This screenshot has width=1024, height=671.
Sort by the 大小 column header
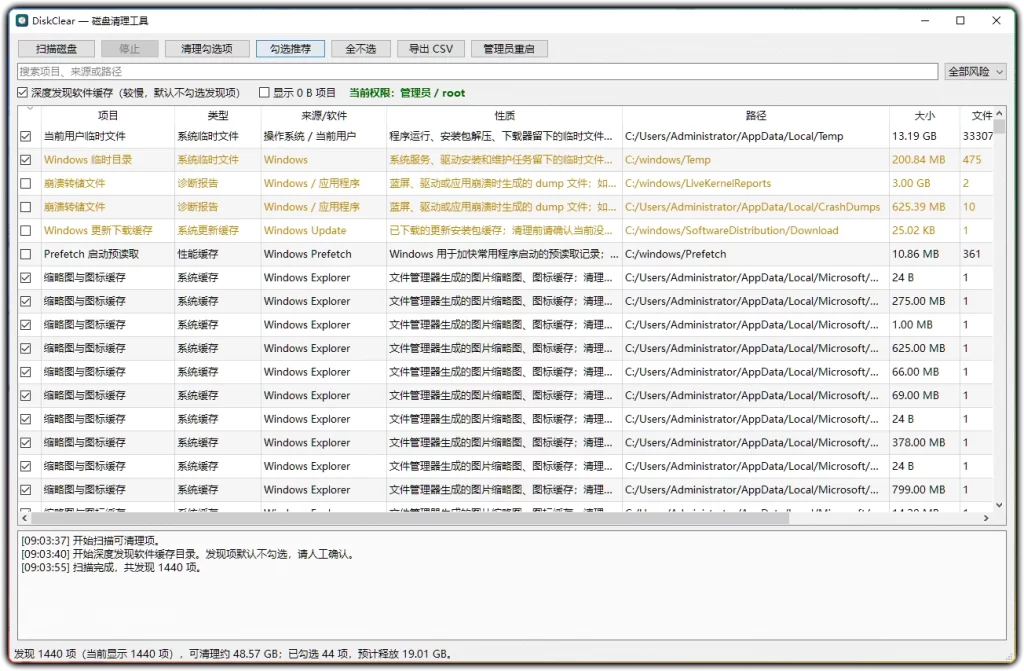(x=924, y=116)
